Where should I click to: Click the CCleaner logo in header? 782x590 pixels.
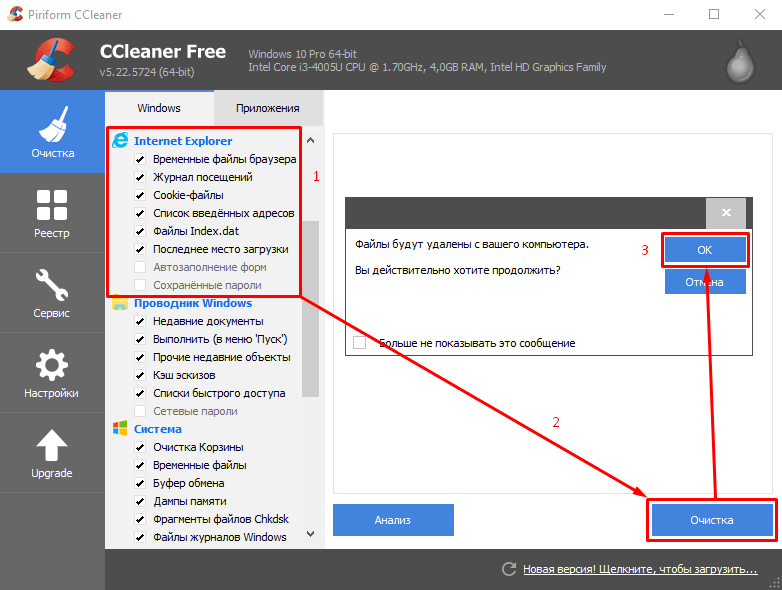51,60
